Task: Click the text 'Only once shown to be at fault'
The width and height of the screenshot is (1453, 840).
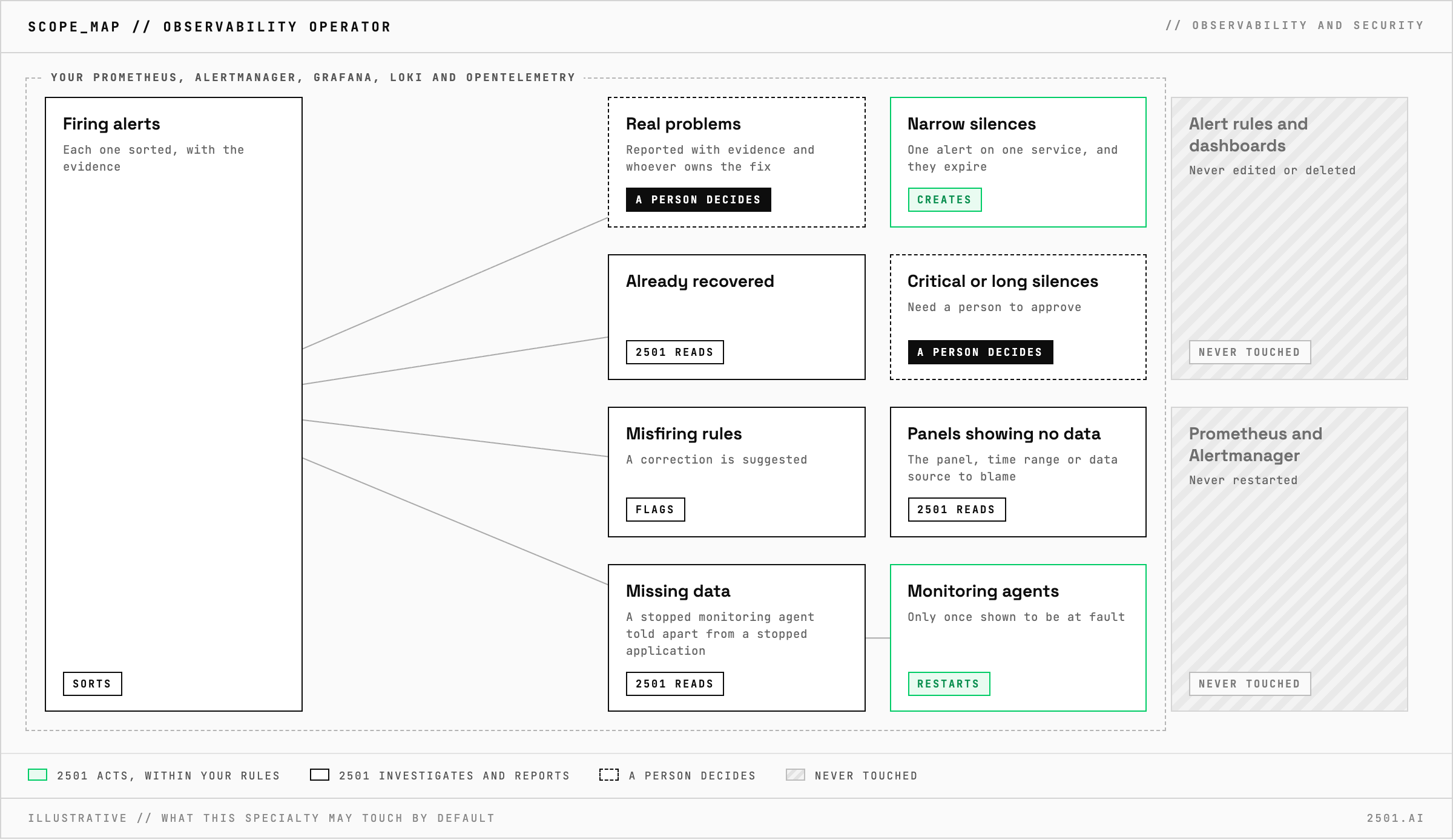Action: (1016, 617)
